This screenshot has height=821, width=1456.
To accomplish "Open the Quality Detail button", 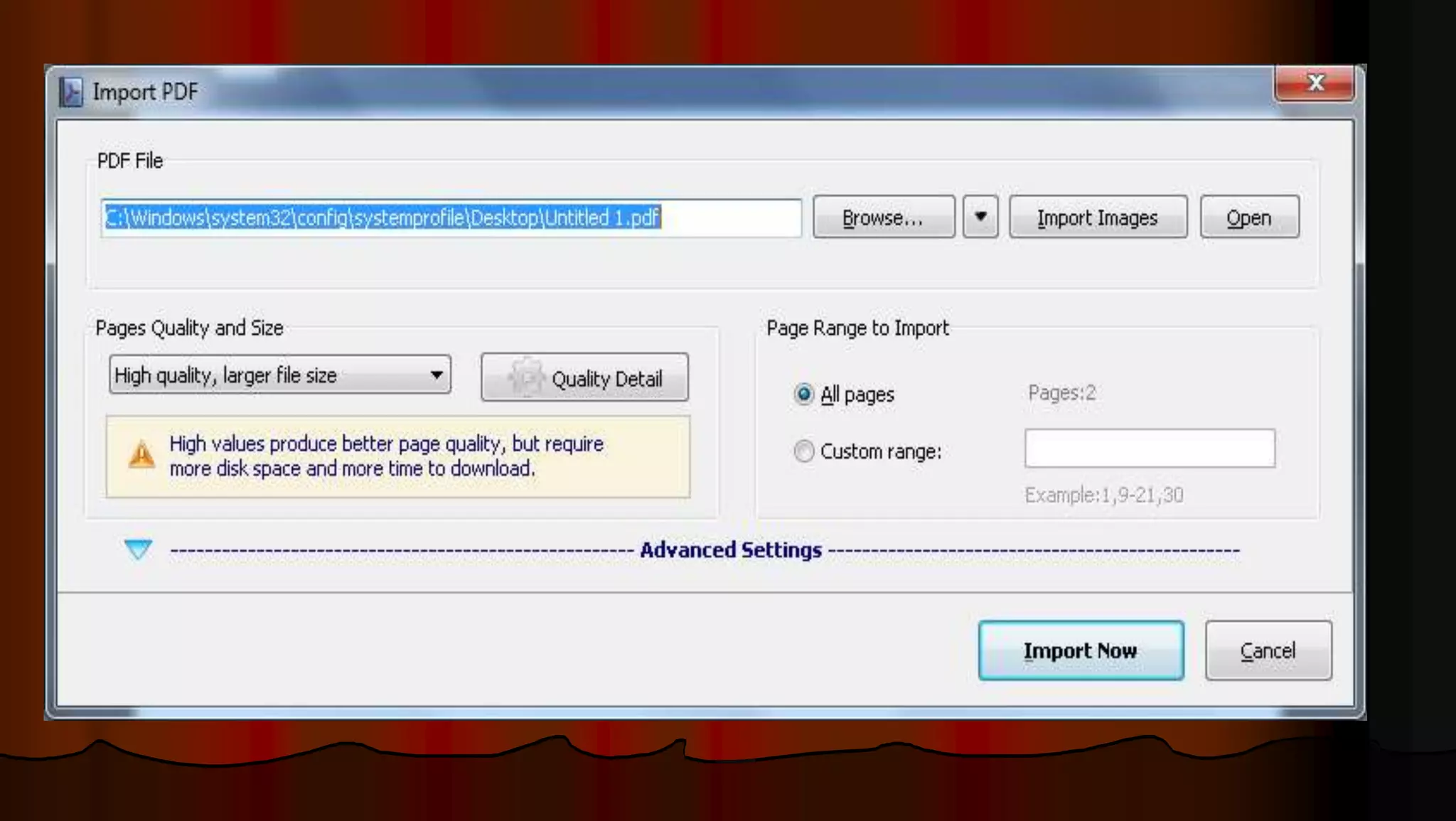I will 584,377.
